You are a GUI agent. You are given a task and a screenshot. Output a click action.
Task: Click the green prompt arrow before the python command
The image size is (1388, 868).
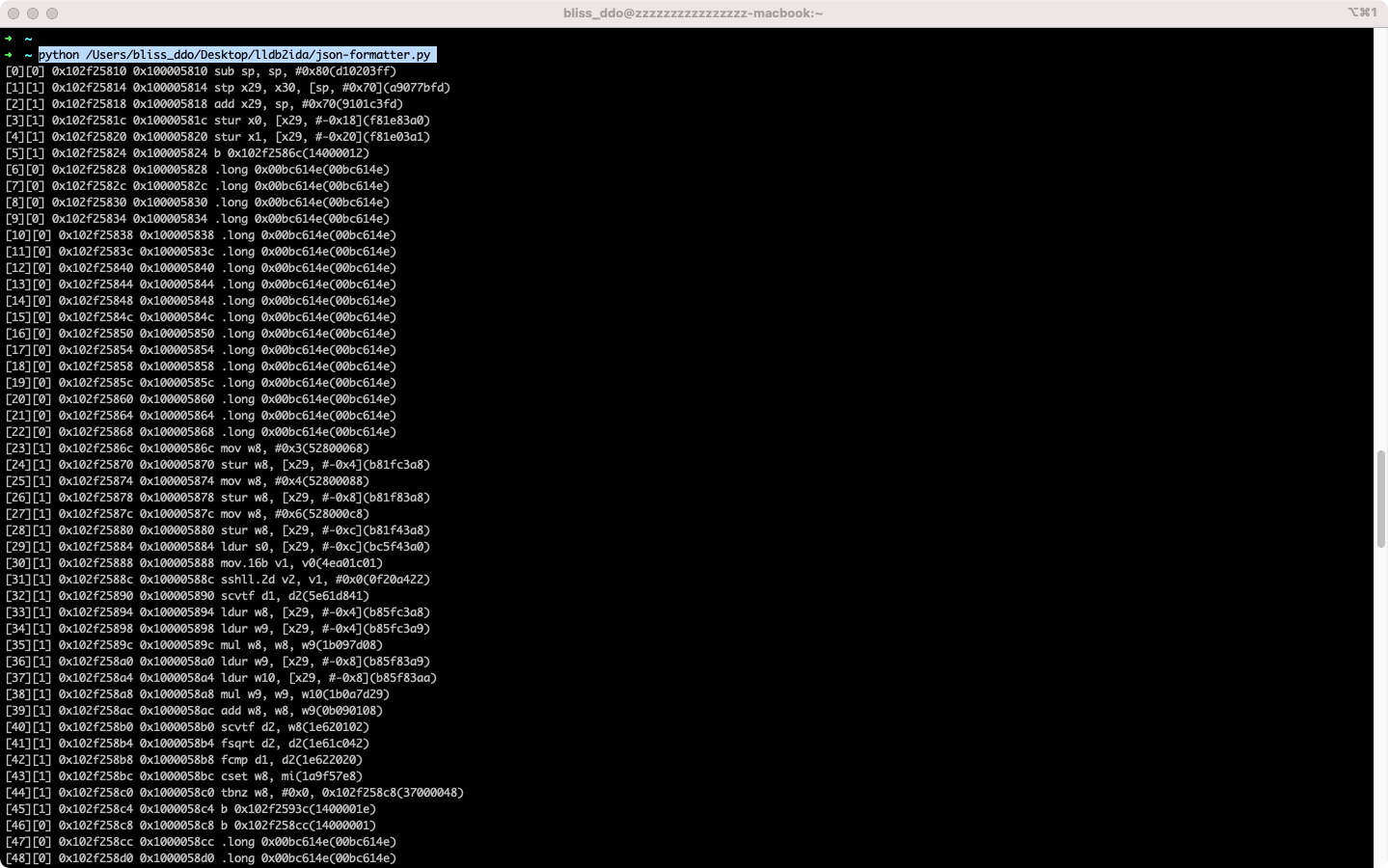[x=9, y=55]
